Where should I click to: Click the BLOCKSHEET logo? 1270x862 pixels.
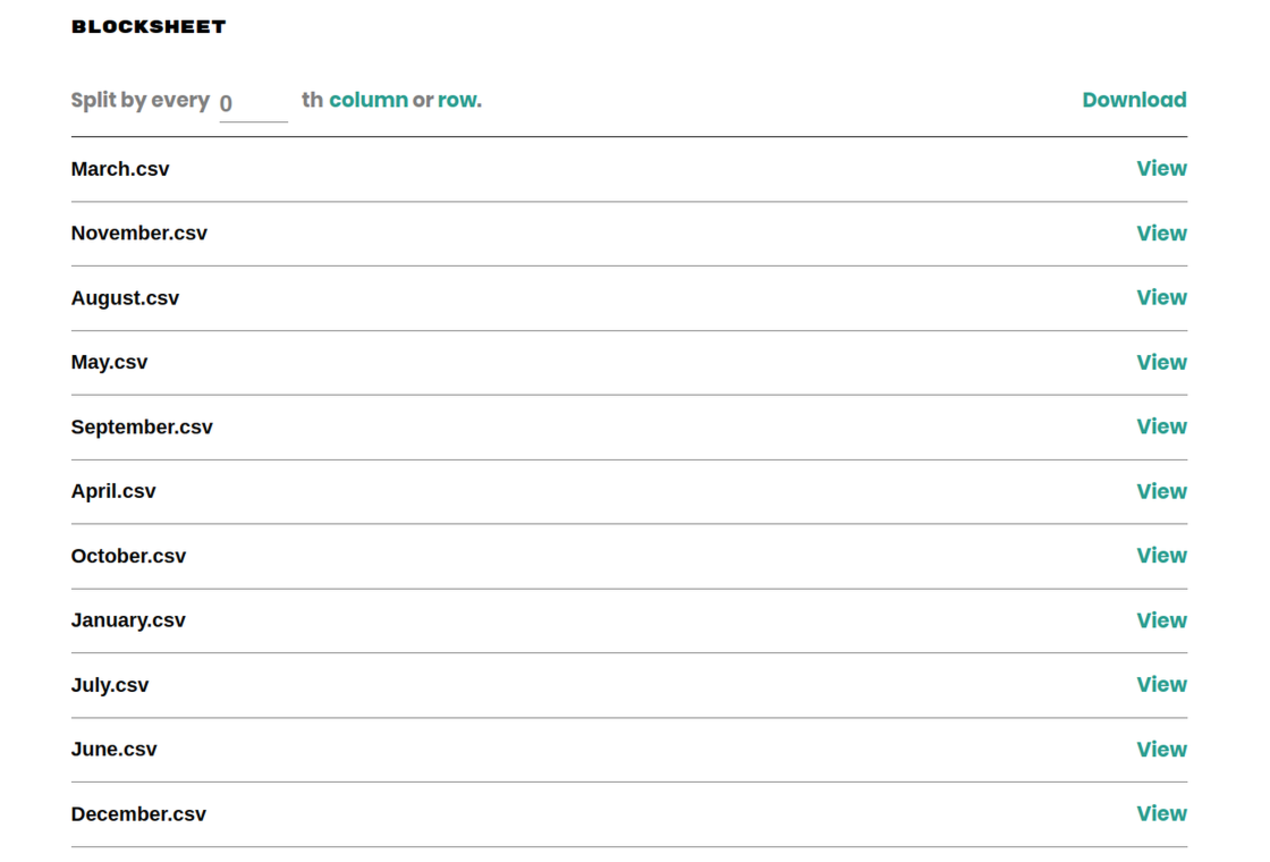148,27
